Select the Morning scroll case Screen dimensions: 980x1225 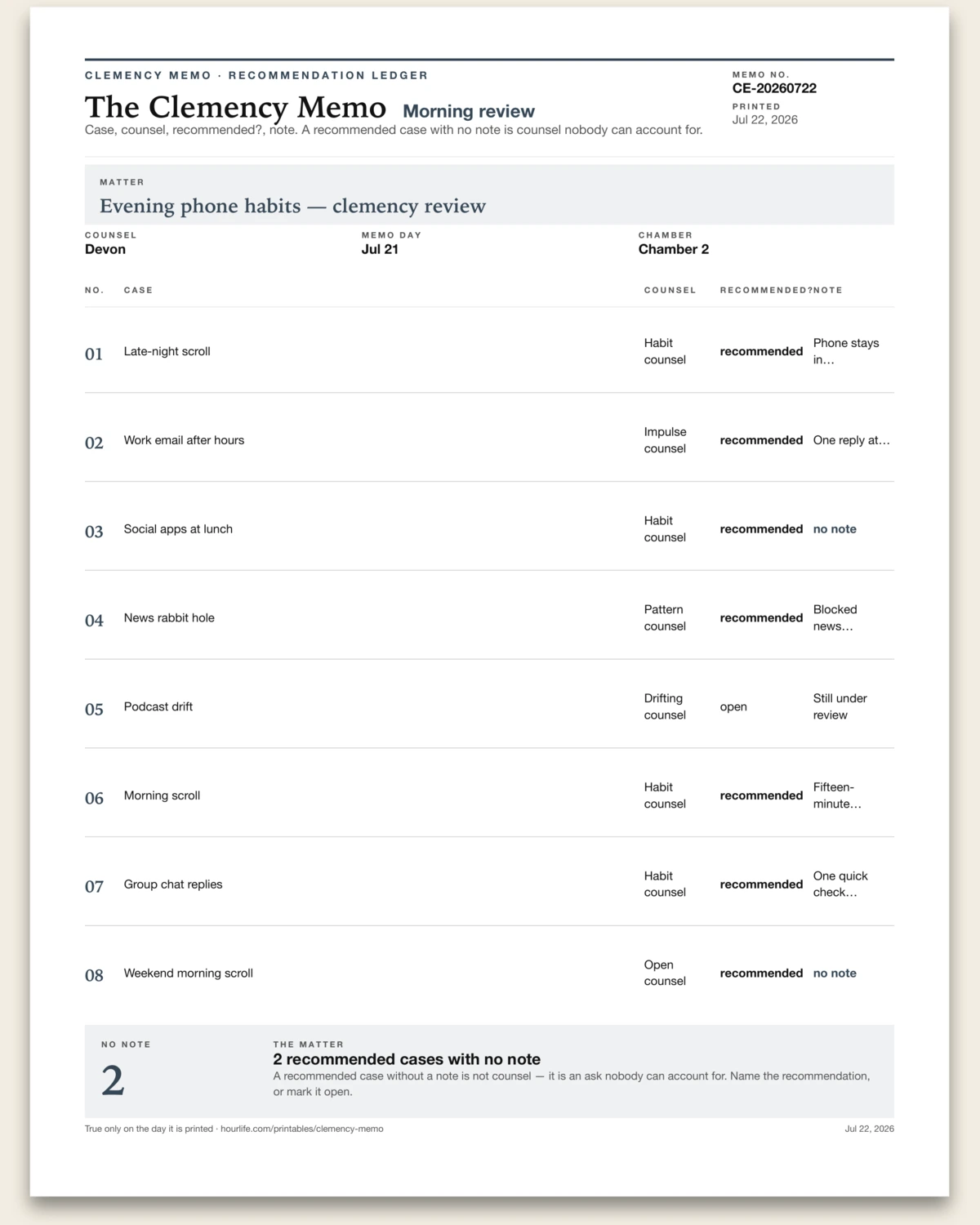[162, 795]
